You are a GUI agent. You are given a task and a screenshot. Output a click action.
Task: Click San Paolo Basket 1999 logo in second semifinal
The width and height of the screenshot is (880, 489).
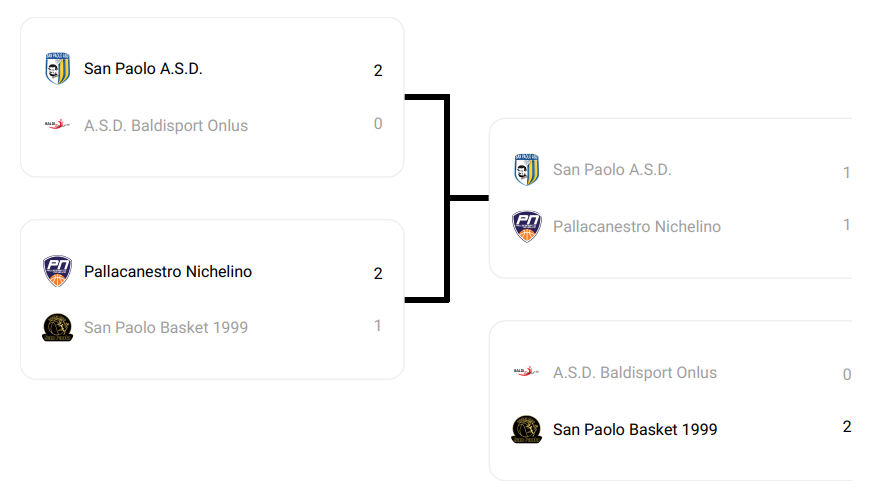coord(57,327)
